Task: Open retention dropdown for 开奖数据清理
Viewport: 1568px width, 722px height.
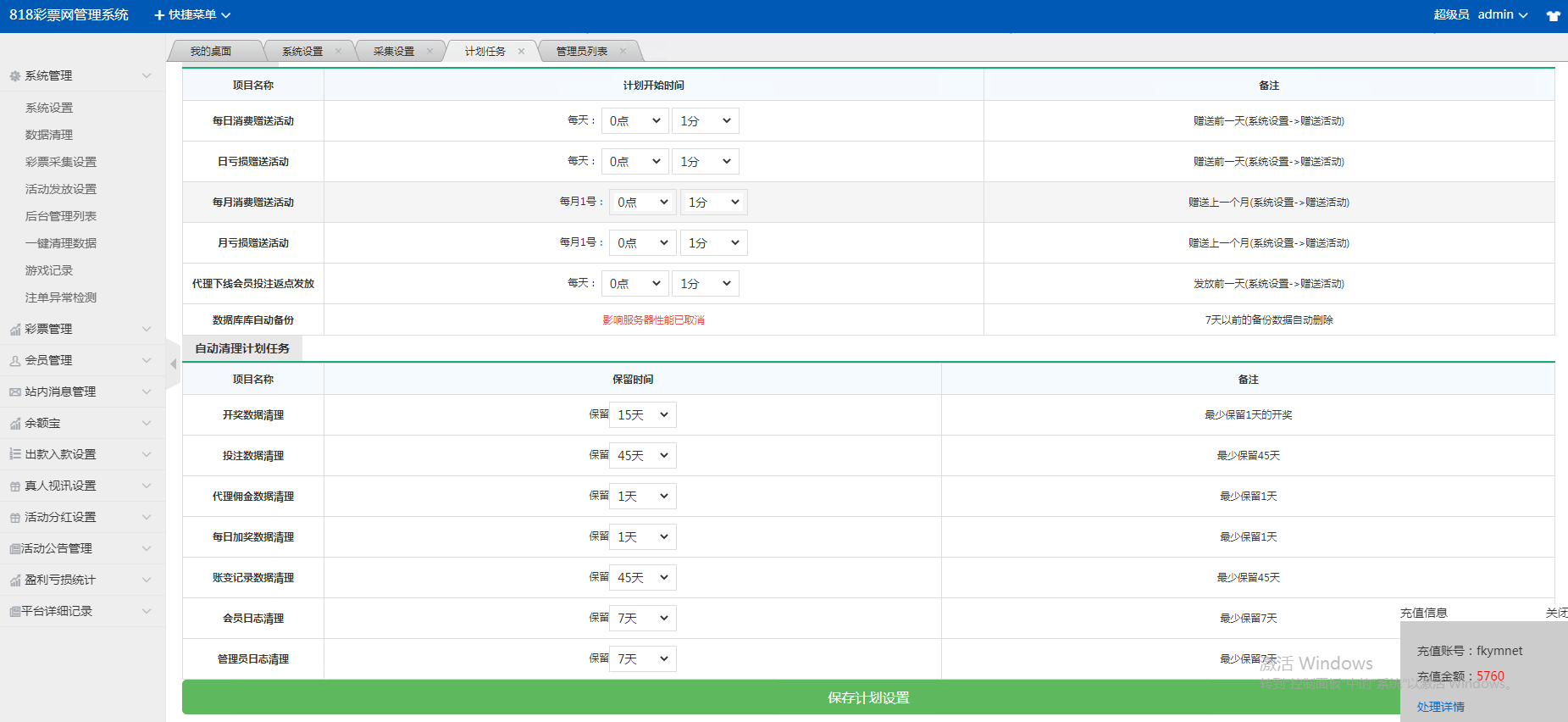Action: 643,415
